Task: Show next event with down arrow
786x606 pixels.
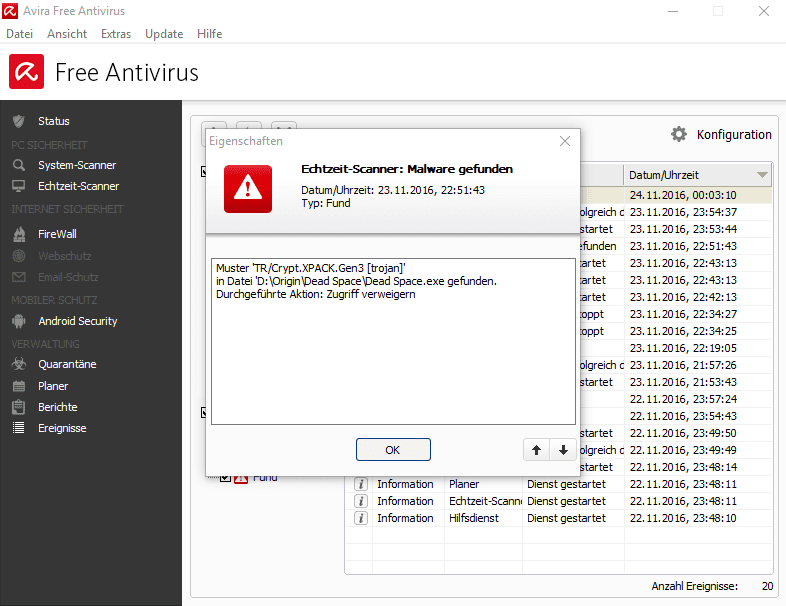Action: tap(563, 450)
